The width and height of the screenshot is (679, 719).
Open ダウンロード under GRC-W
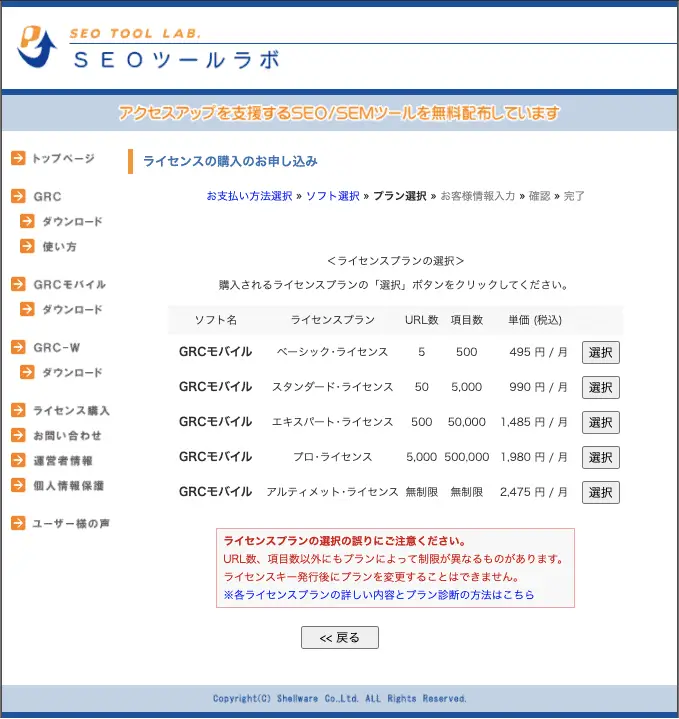coord(72,372)
